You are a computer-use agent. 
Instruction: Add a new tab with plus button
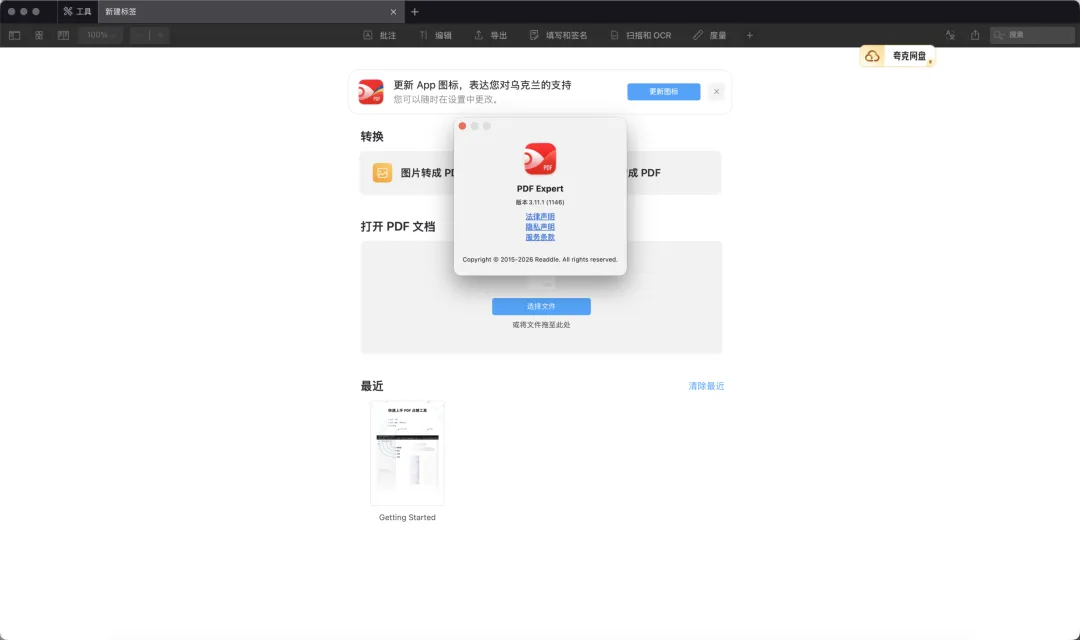pyautogui.click(x=415, y=12)
